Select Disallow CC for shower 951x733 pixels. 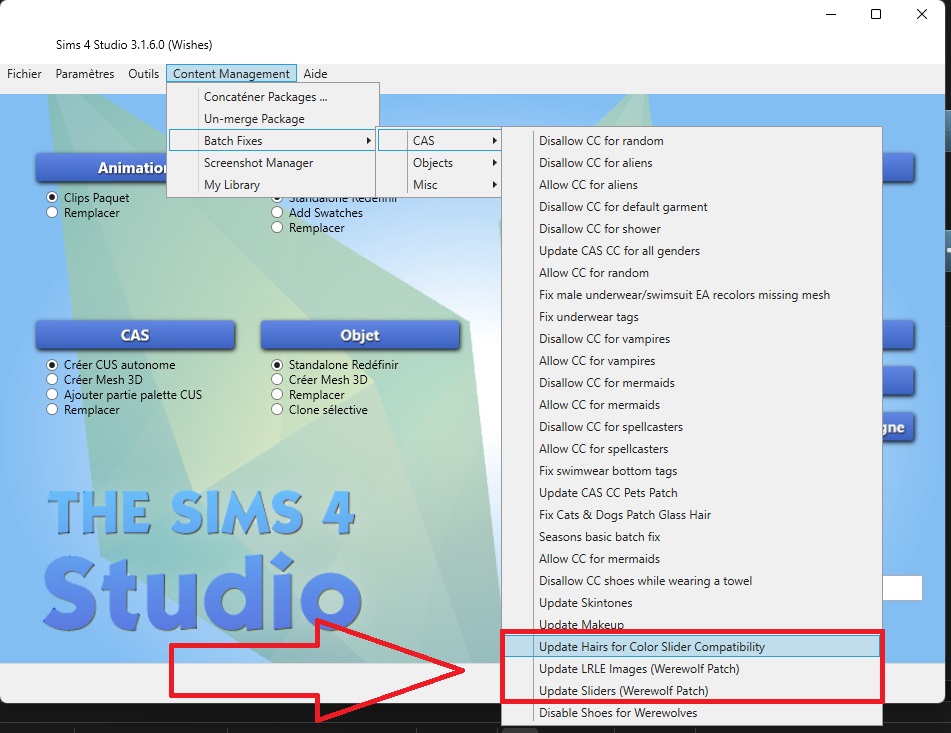click(x=691, y=229)
